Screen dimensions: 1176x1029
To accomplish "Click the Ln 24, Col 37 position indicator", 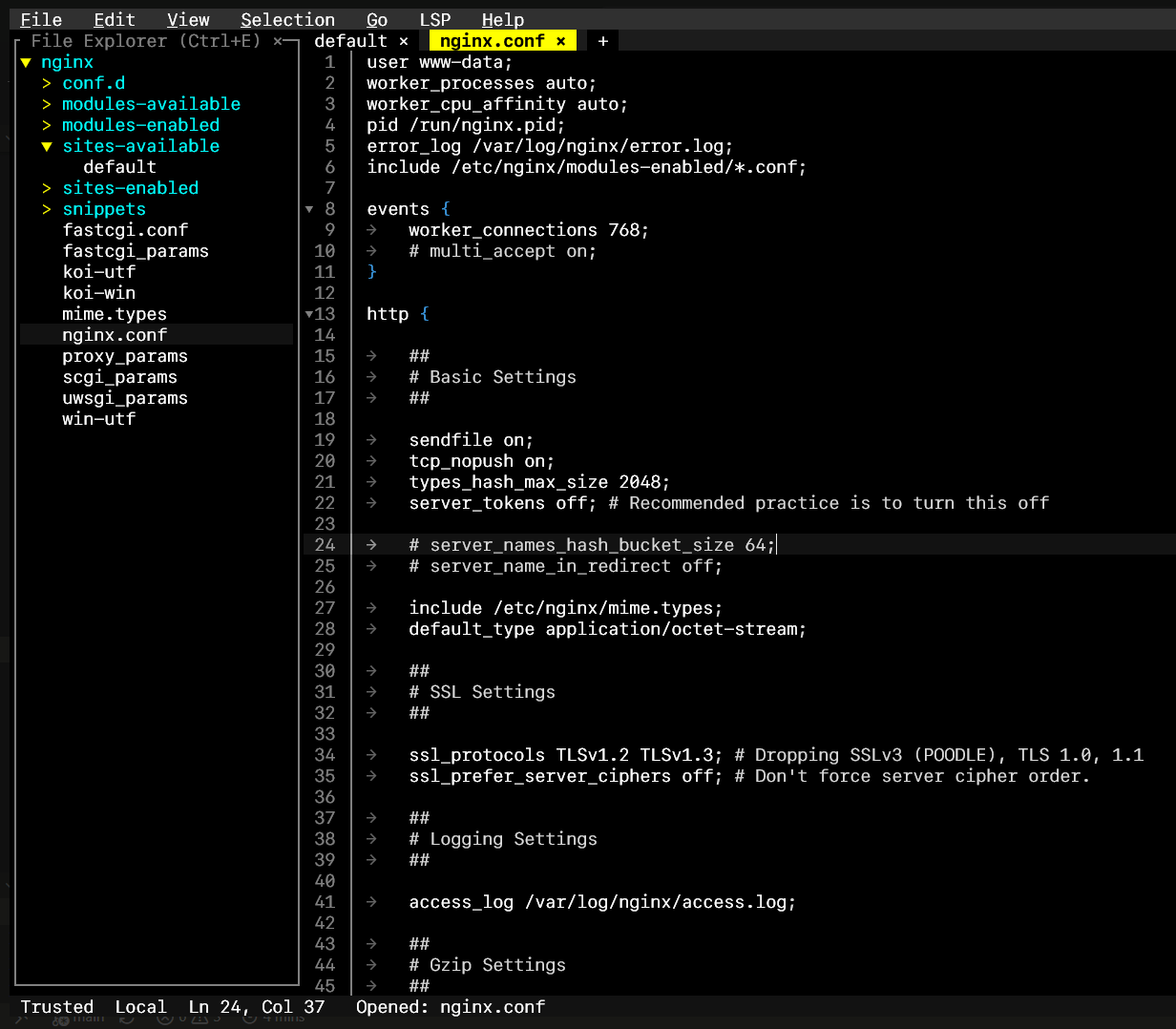I will [257, 1007].
